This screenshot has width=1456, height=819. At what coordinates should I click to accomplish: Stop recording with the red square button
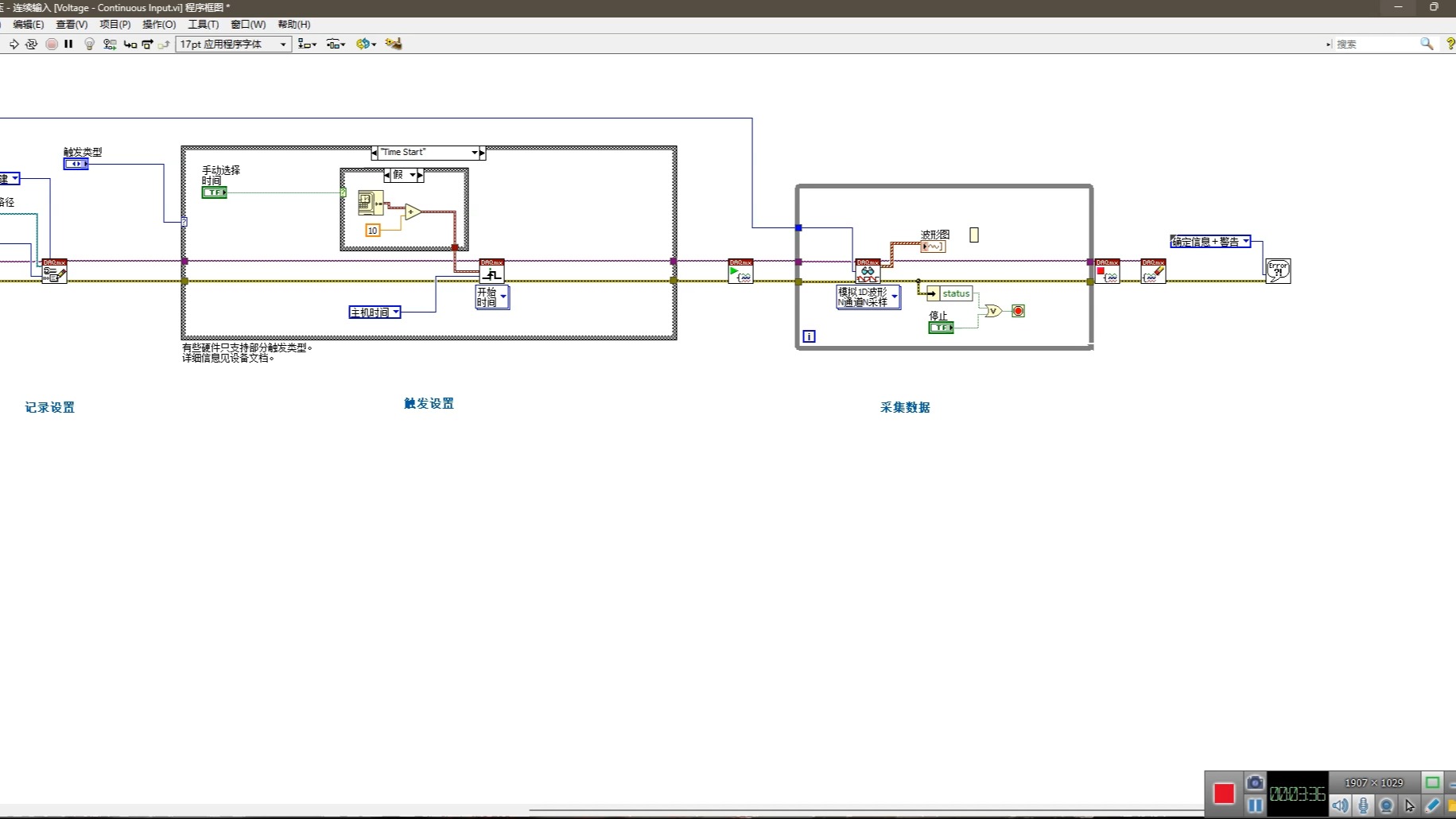1224,793
